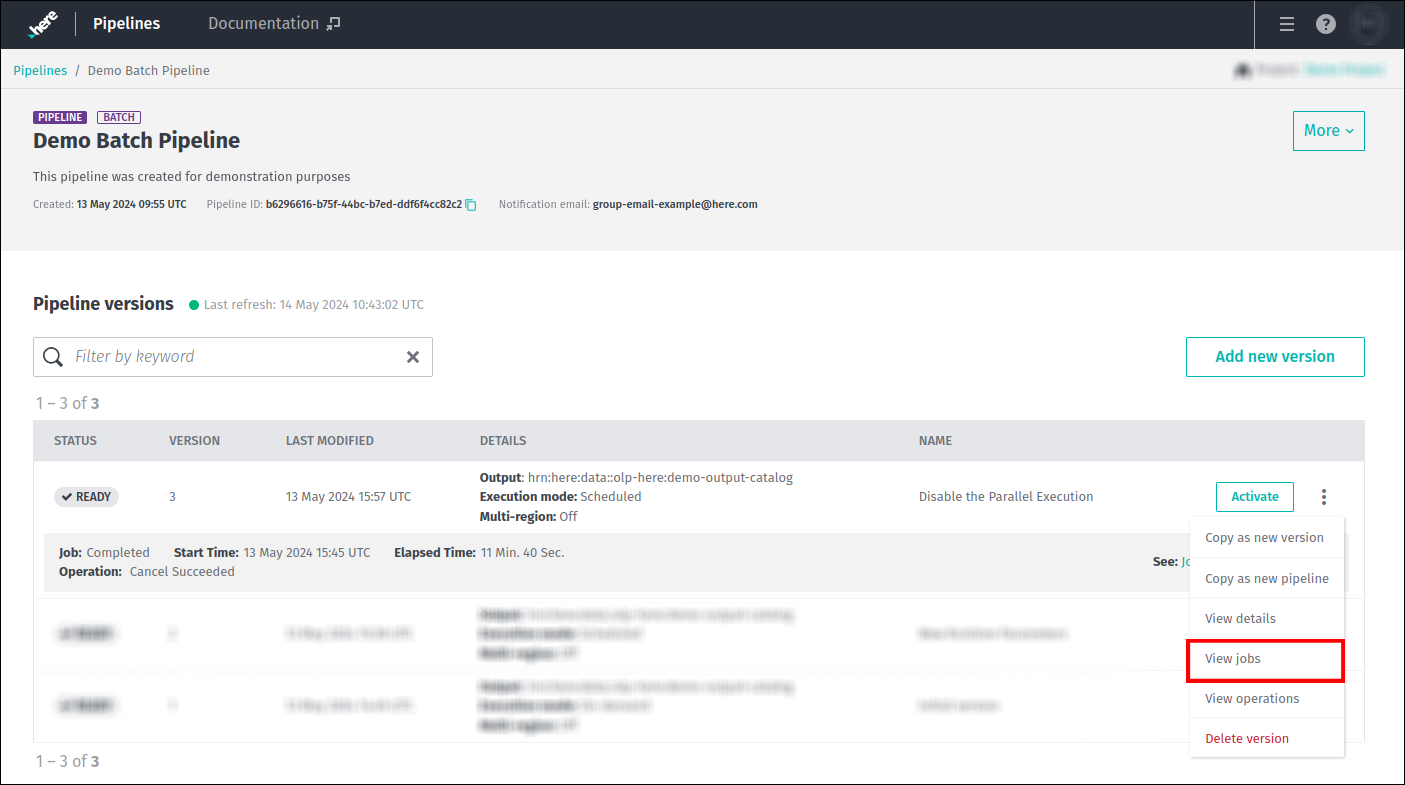Click the last refresh indicator dot
The height and width of the screenshot is (785, 1405).
194,305
